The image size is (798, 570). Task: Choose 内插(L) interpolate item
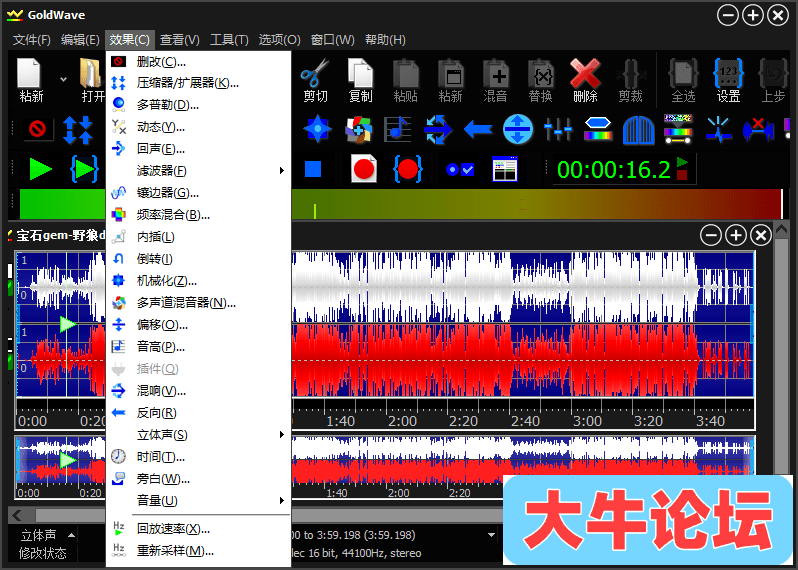(198, 237)
